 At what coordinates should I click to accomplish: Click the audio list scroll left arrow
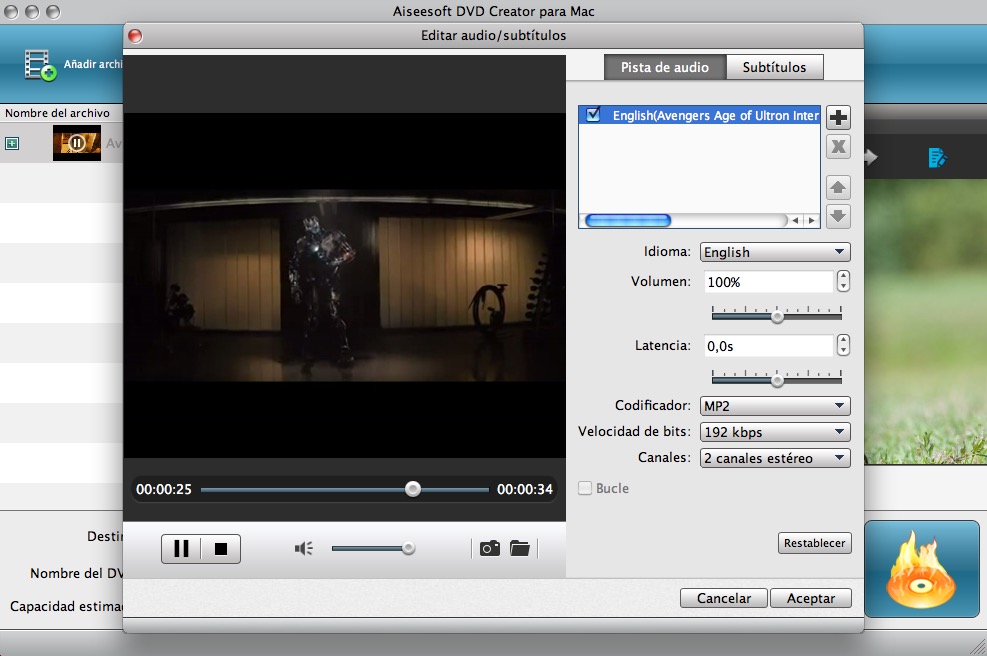click(x=796, y=220)
